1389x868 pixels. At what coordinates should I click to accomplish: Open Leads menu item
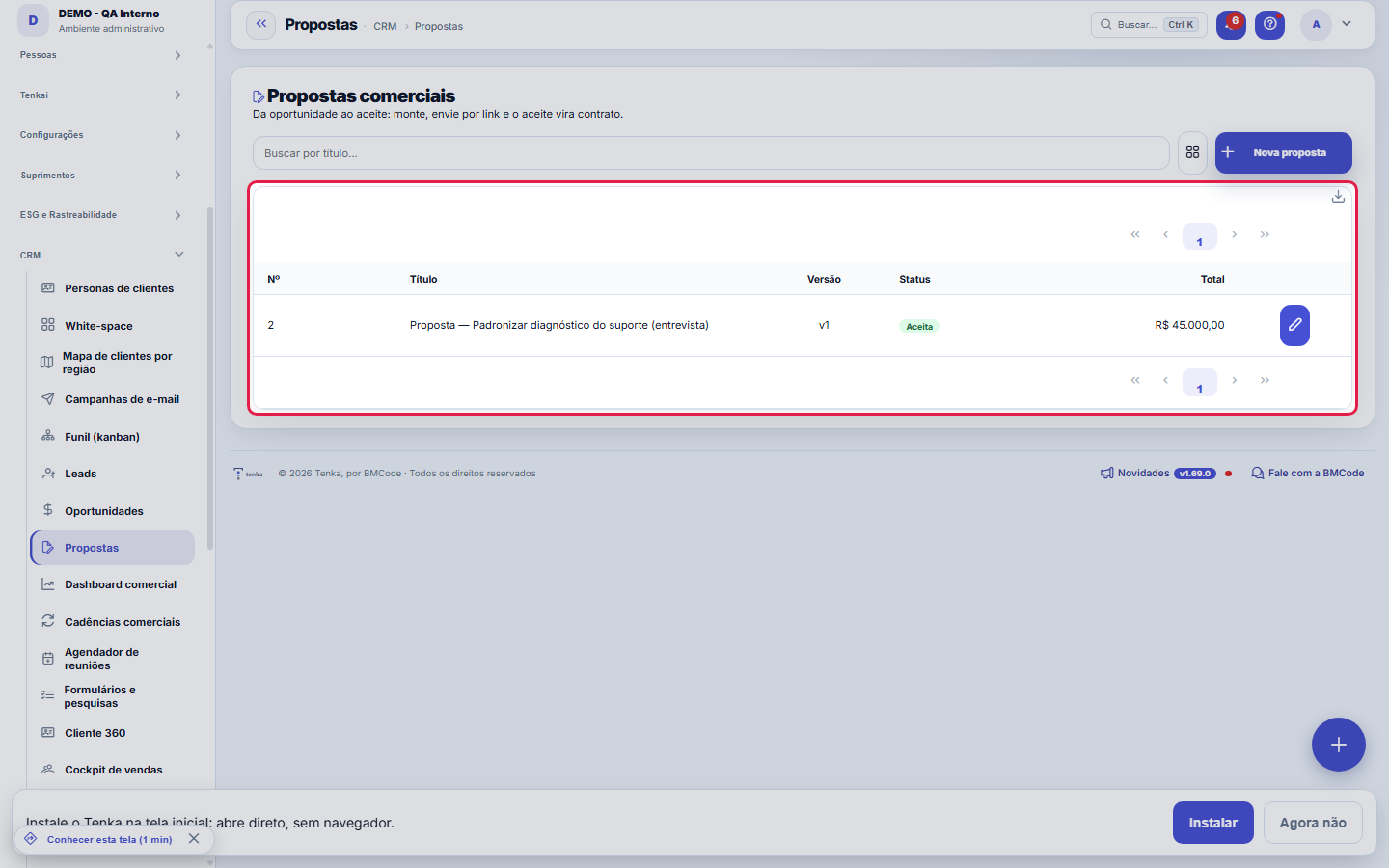point(113,474)
